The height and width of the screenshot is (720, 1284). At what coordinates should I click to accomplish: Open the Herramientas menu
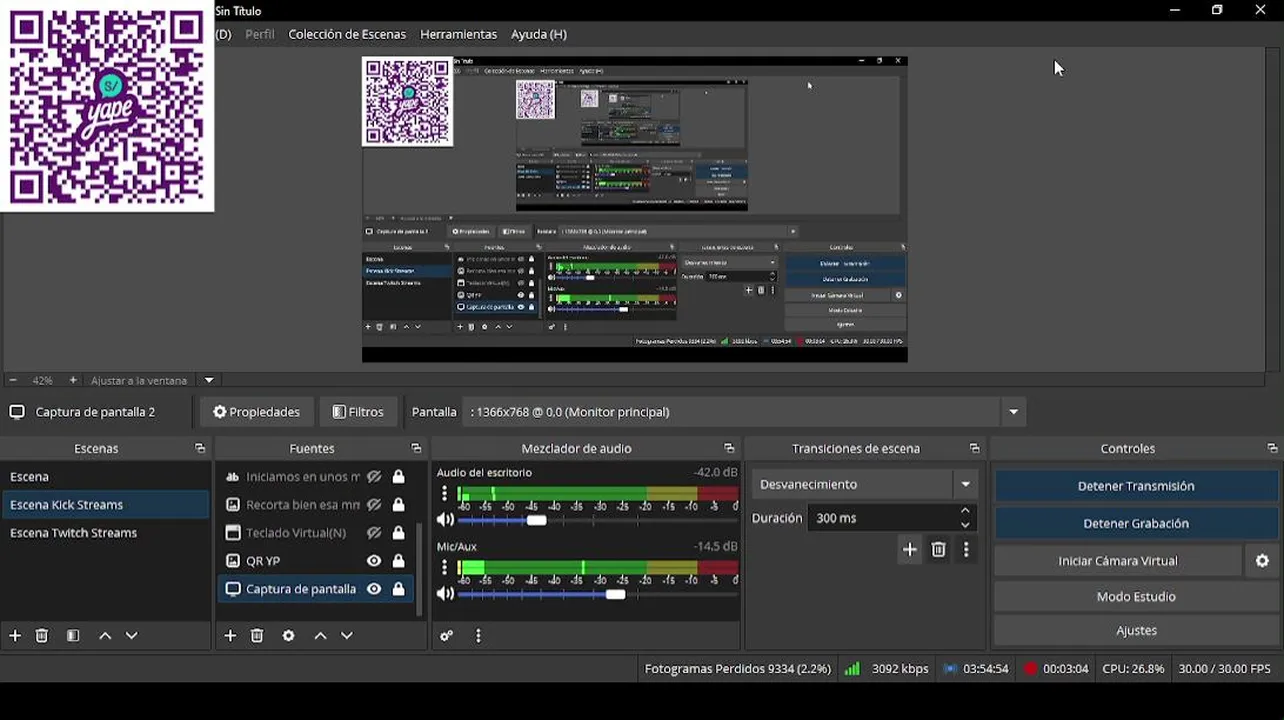tap(458, 34)
